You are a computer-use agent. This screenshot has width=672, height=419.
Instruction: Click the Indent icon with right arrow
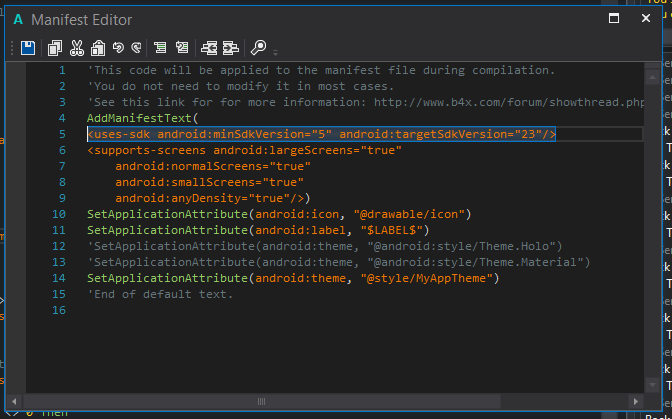tap(231, 48)
